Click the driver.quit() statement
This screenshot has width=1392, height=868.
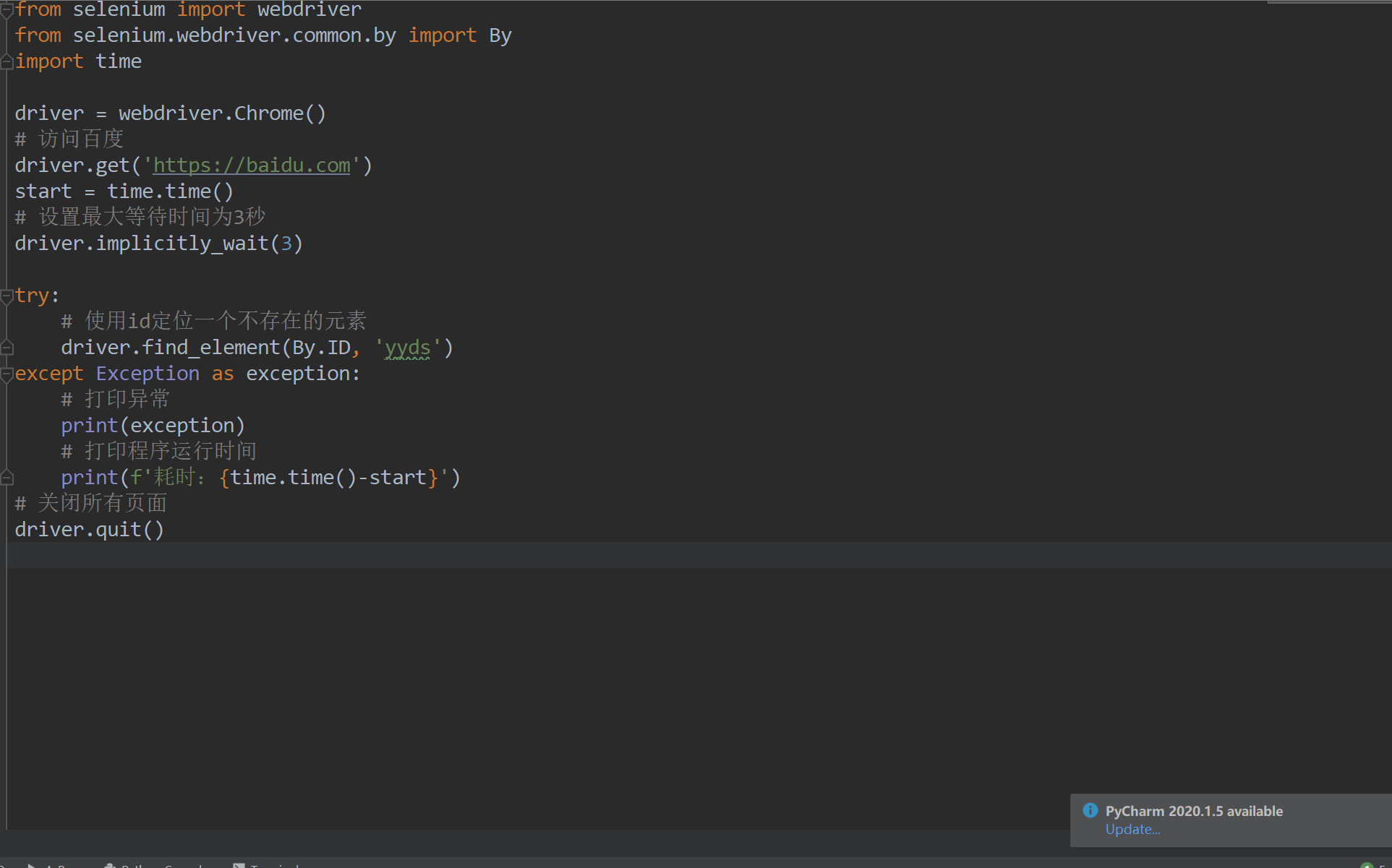[90, 530]
